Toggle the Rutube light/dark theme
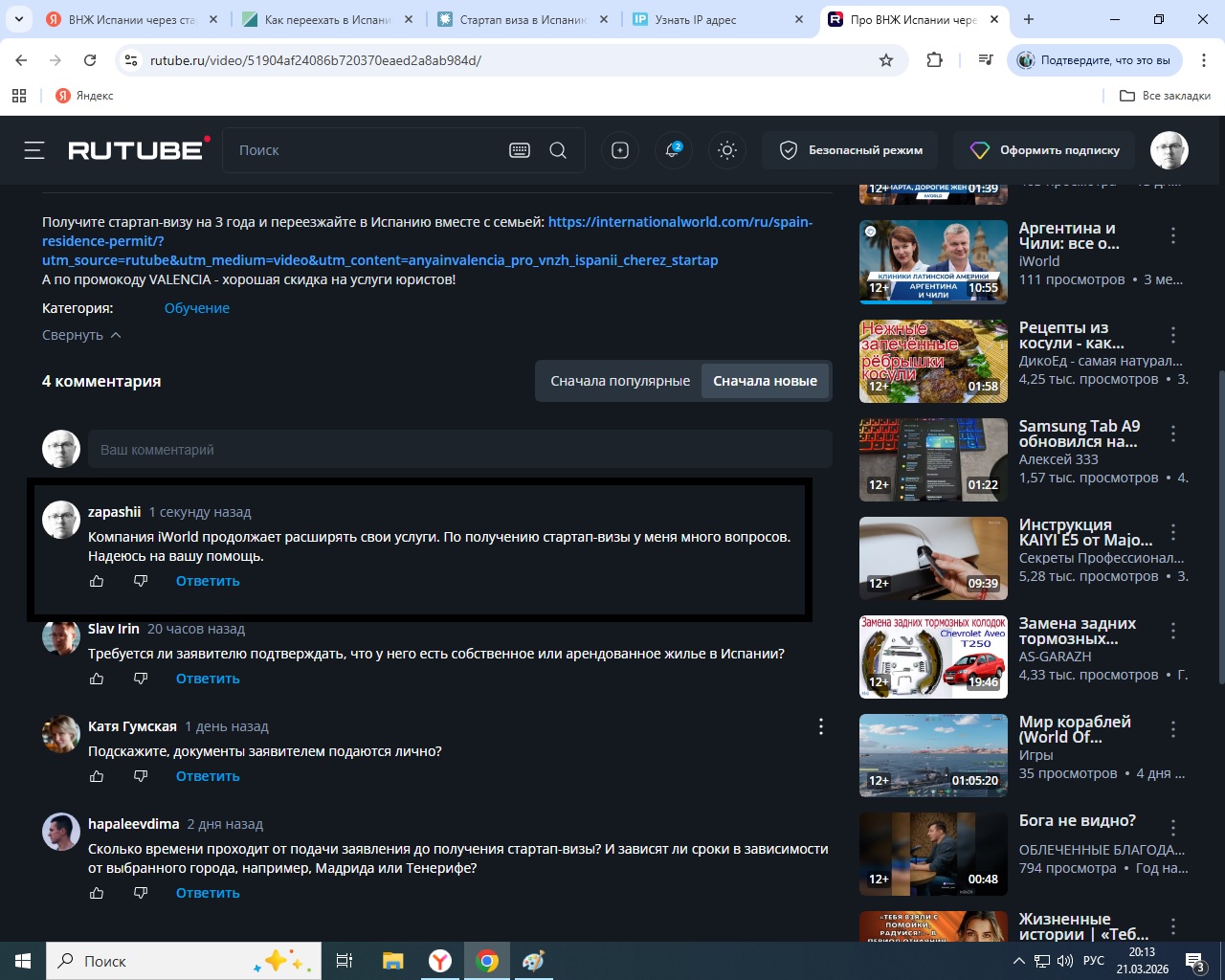The image size is (1225, 980). point(727,150)
